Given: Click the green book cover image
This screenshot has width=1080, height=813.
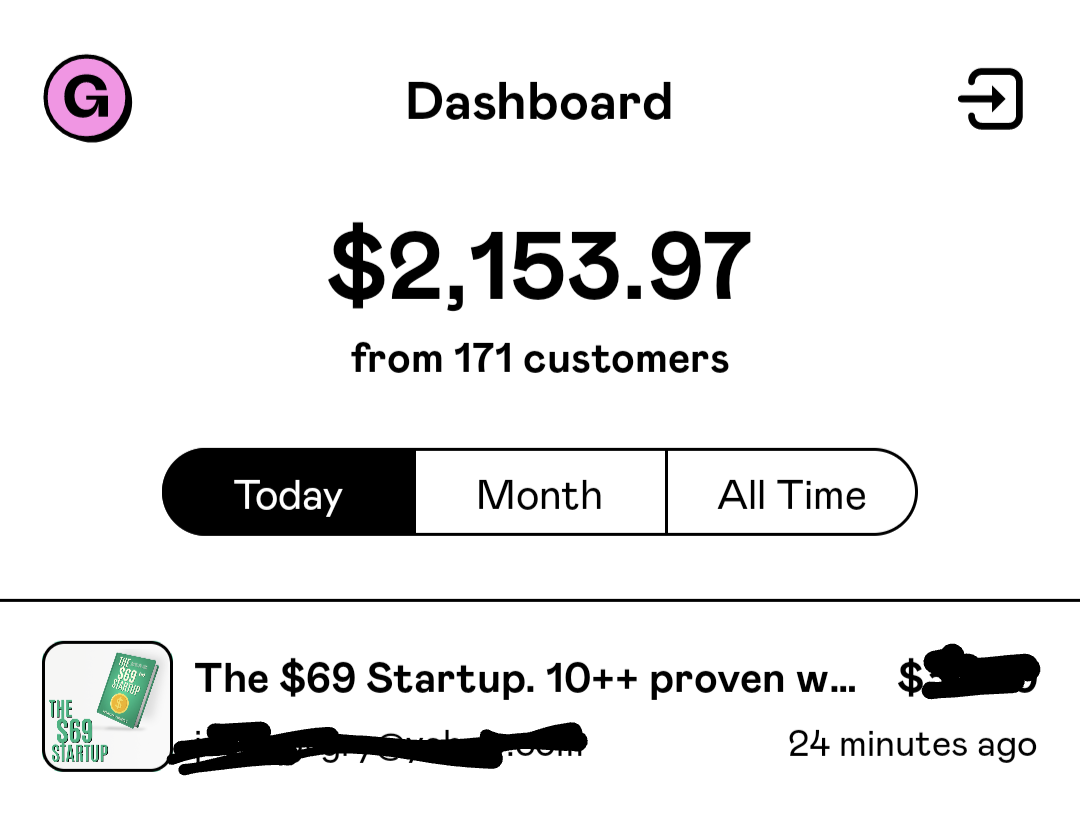Looking at the screenshot, I should point(127,690).
